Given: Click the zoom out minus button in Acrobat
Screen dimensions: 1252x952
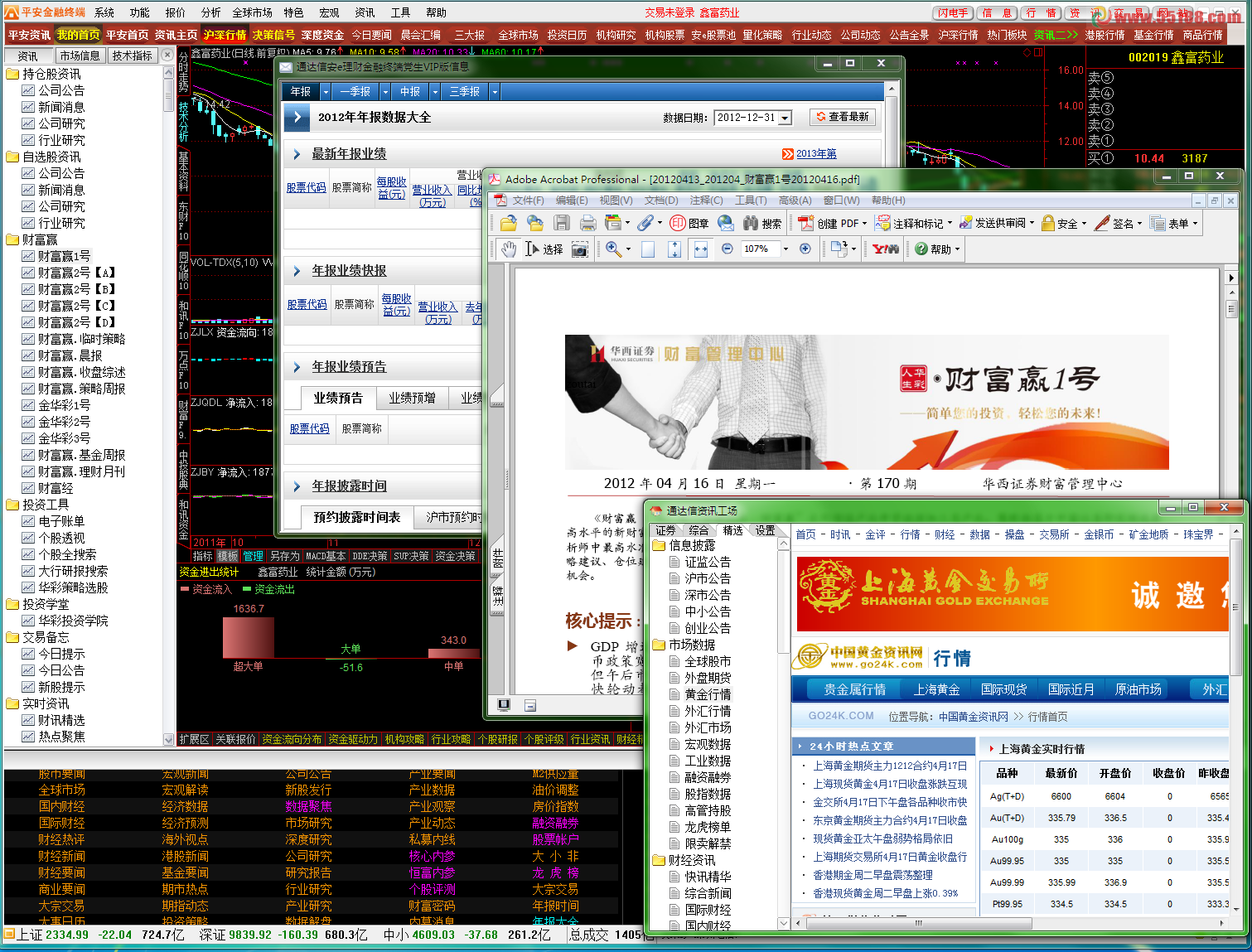Looking at the screenshot, I should tap(728, 249).
